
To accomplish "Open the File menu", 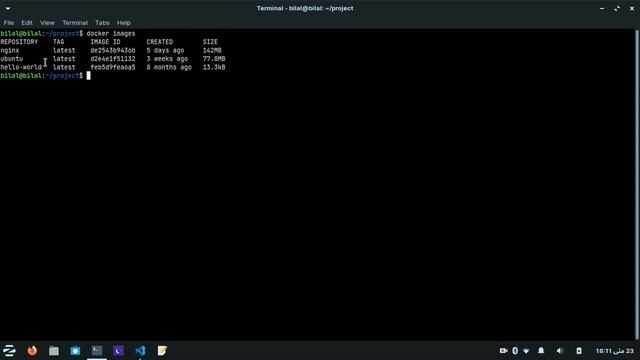I will [x=9, y=23].
